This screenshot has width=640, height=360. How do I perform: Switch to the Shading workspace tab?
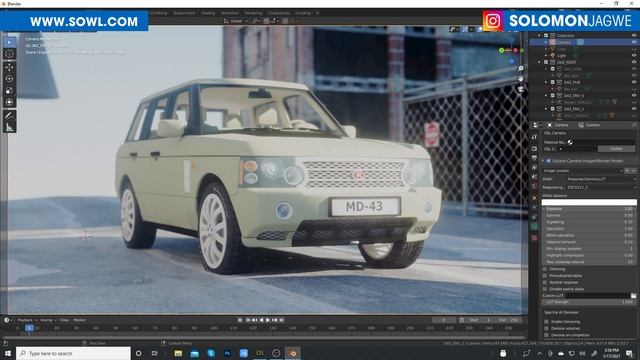click(x=208, y=13)
